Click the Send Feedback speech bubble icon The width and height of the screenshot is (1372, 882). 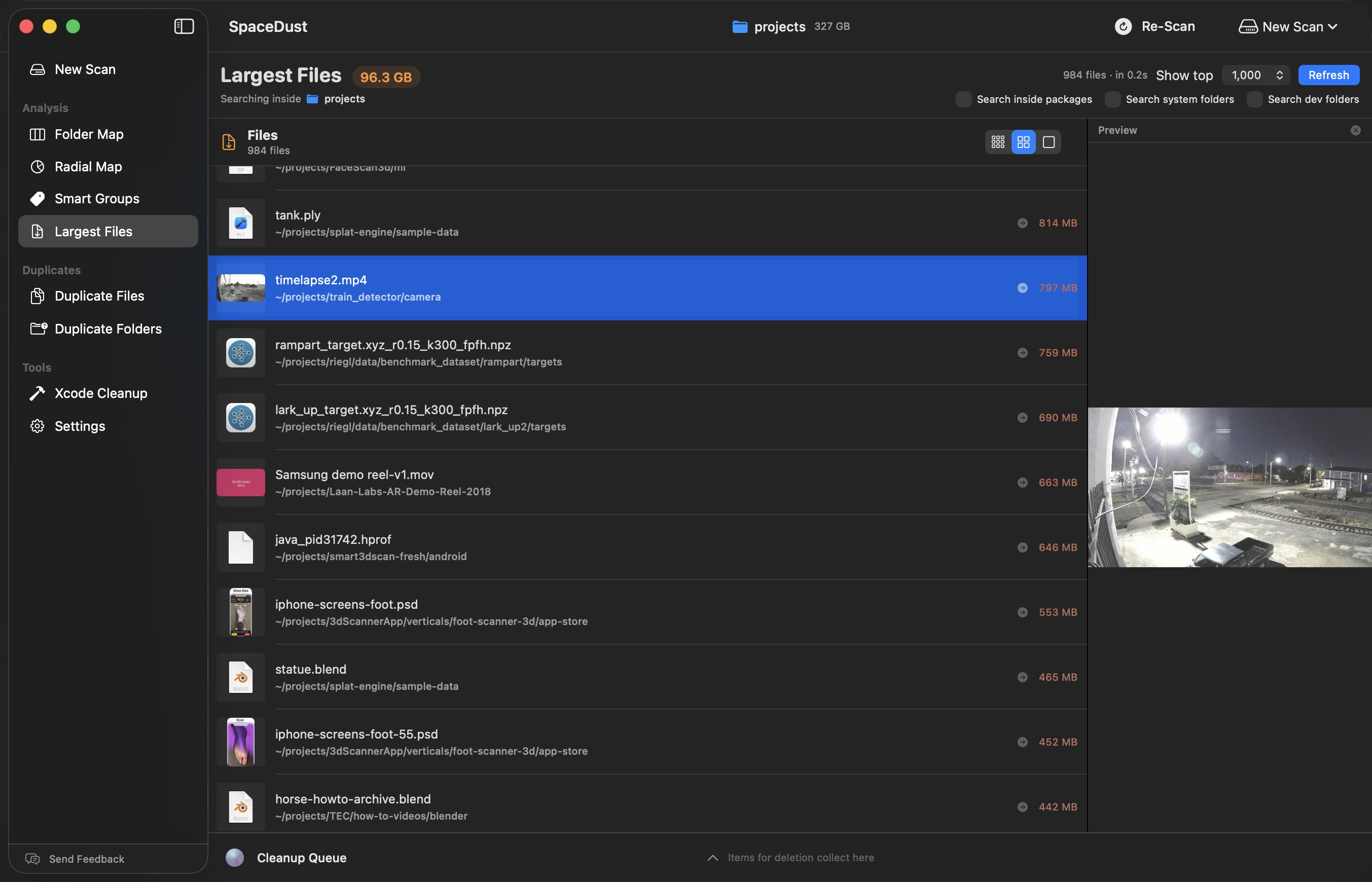(x=32, y=859)
